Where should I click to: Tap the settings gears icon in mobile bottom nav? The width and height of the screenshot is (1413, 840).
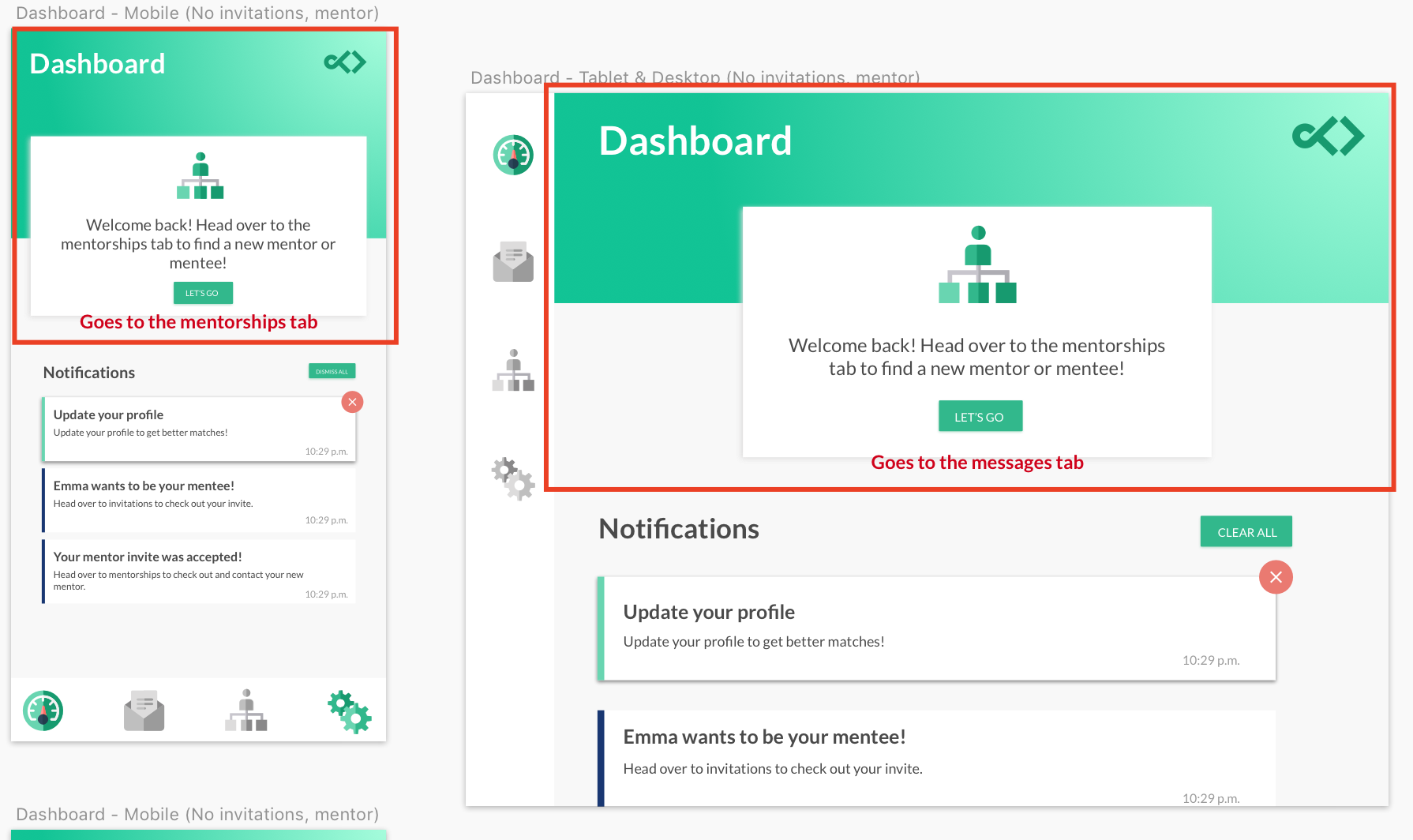tap(348, 710)
